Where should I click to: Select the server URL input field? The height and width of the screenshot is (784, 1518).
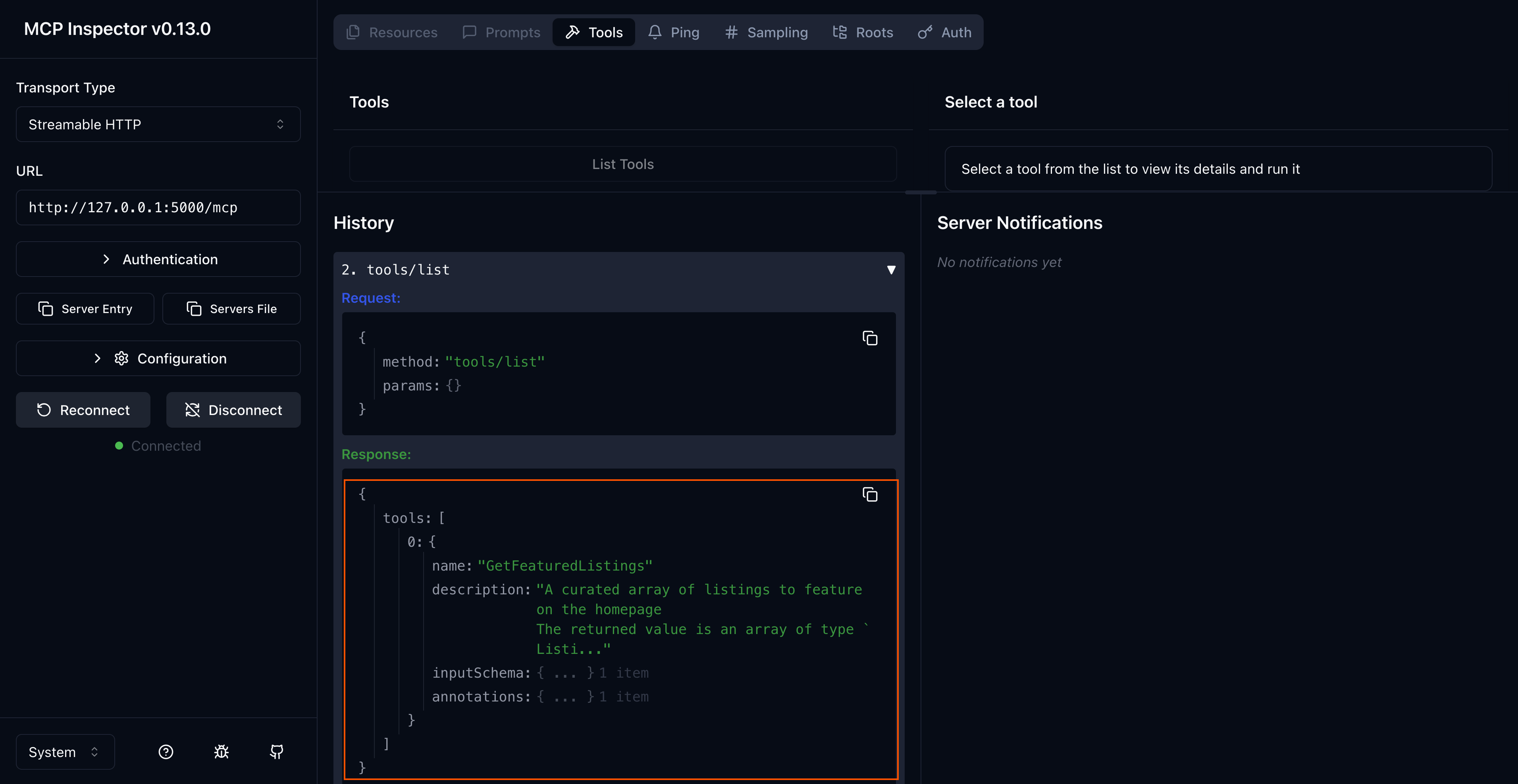[158, 208]
